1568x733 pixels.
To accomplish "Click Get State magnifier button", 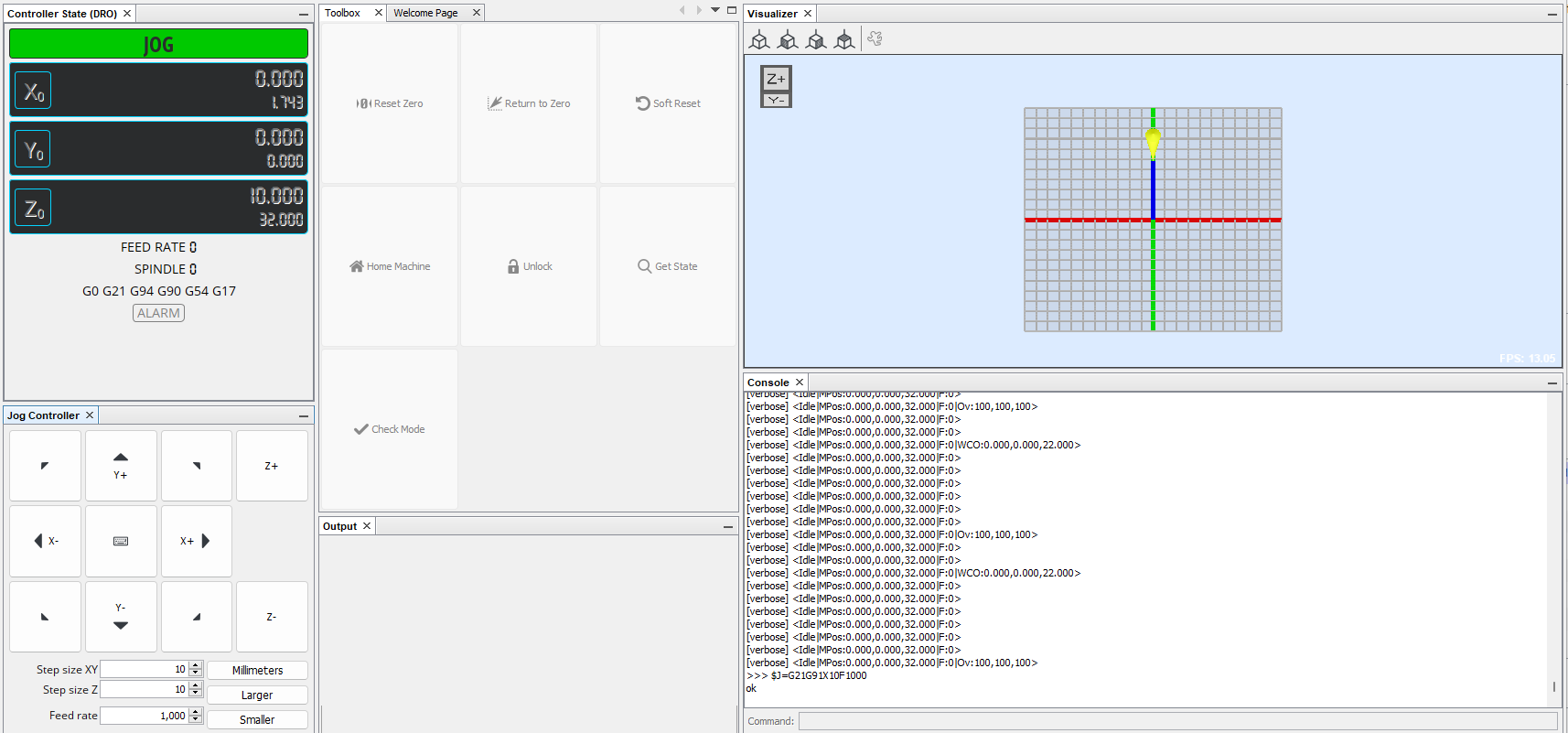I will tap(668, 266).
